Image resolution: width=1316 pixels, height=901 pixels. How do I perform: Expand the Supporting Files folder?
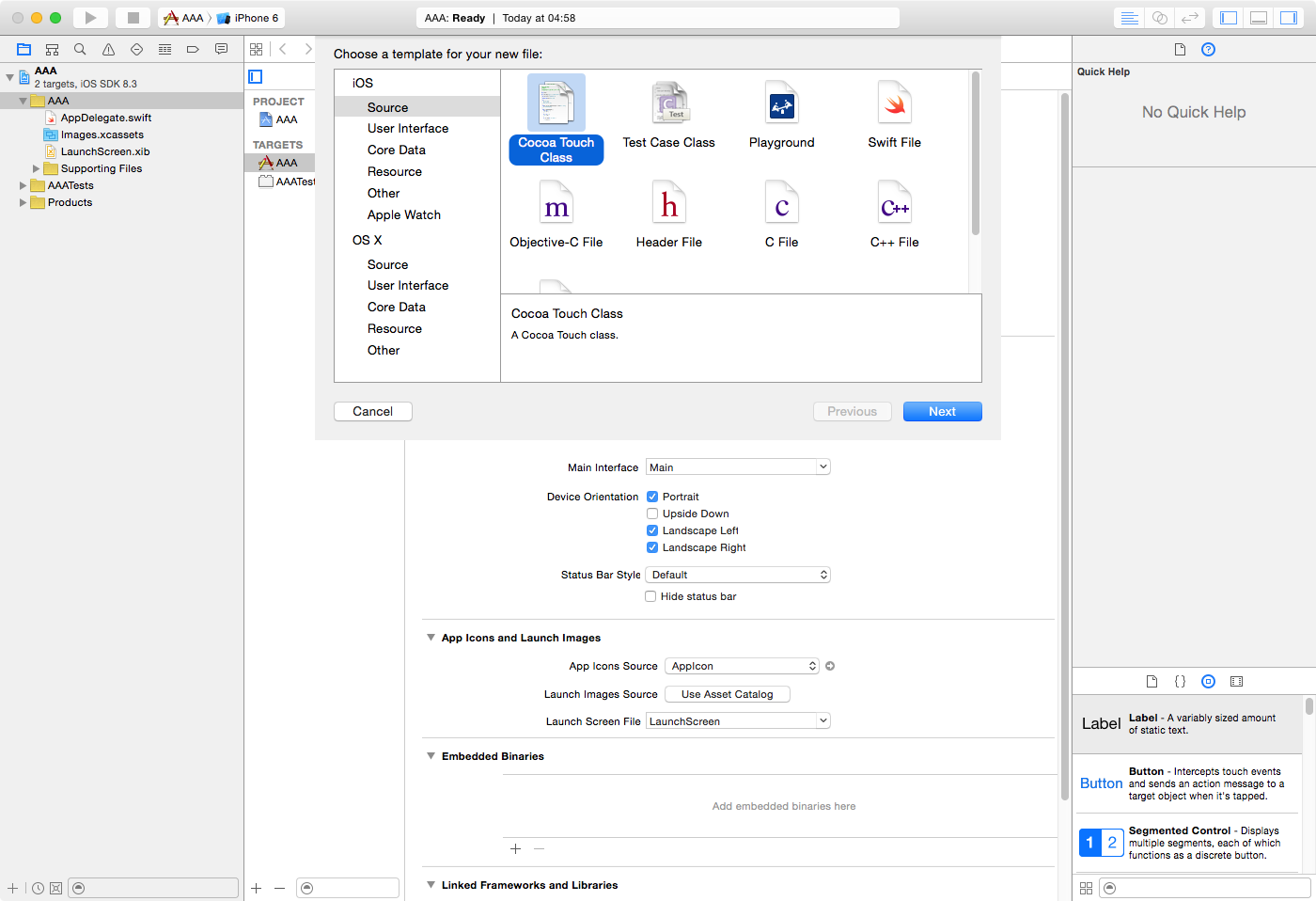pos(37,168)
